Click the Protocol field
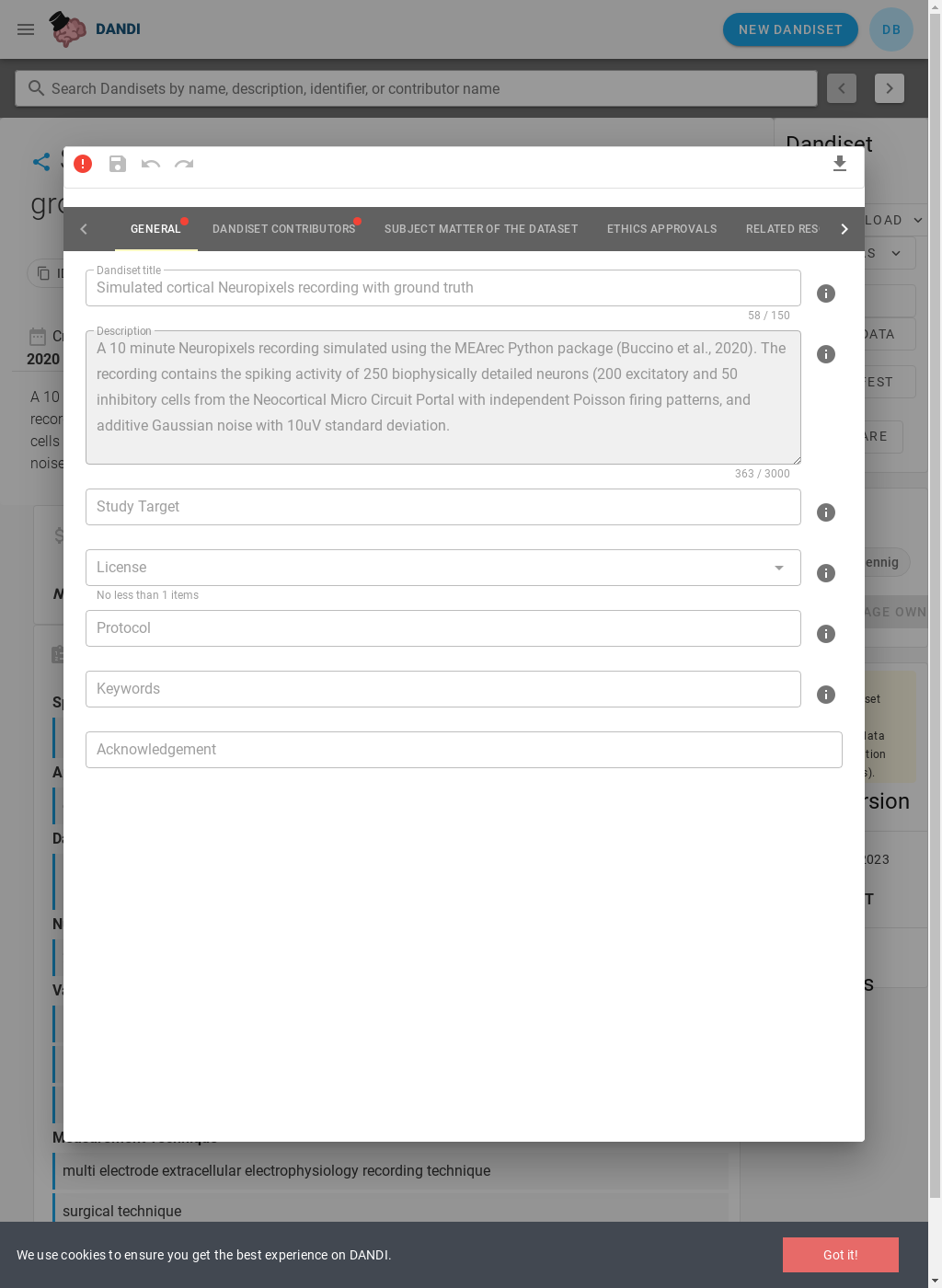 [443, 628]
